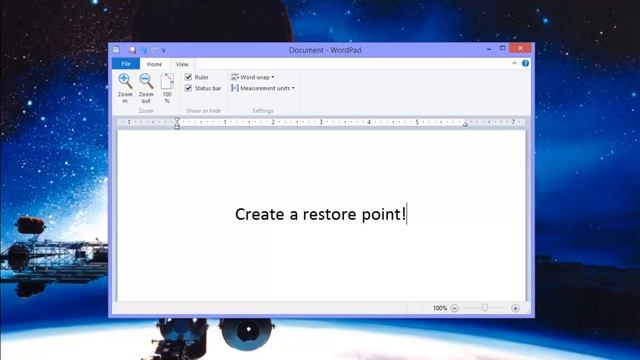Open the Measurement units dropdown

pos(263,88)
